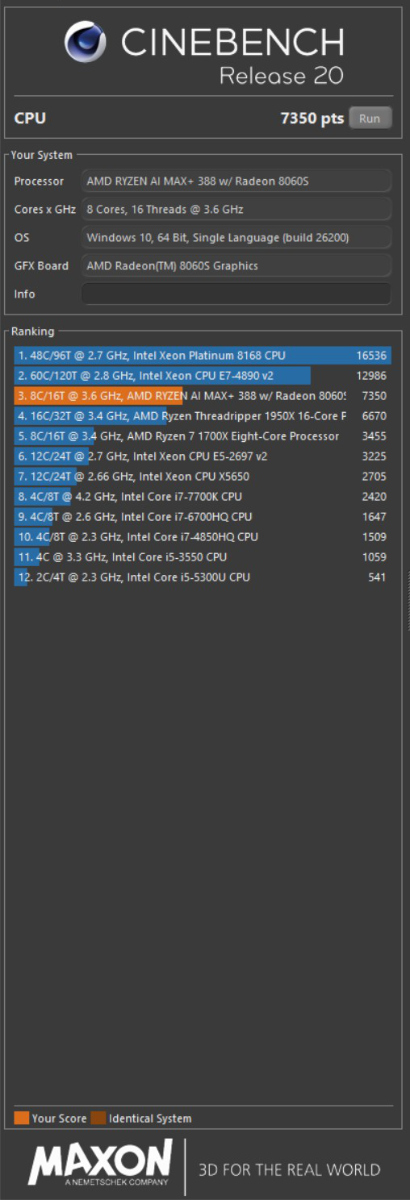Select Core i7-6700HQ ranking row
The width and height of the screenshot is (410, 1200).
coord(202,517)
